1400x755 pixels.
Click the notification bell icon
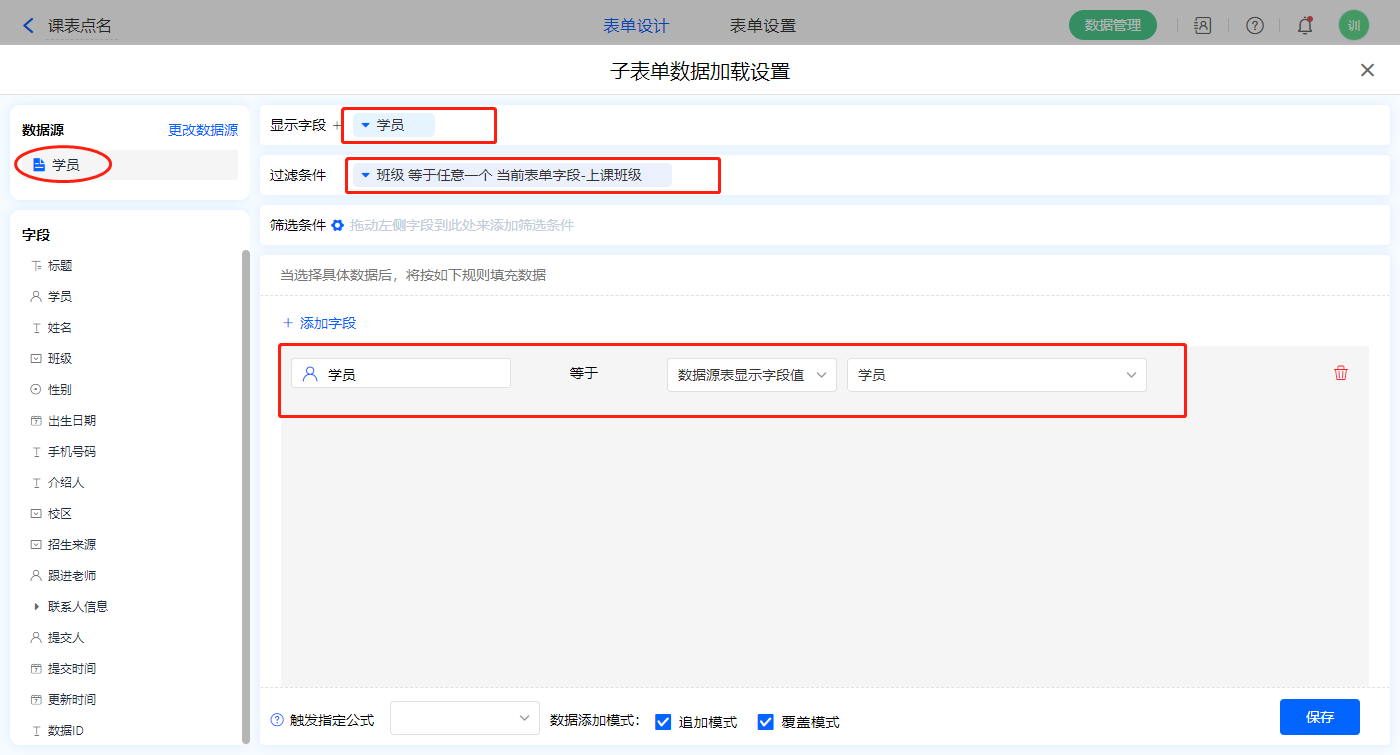click(1305, 26)
